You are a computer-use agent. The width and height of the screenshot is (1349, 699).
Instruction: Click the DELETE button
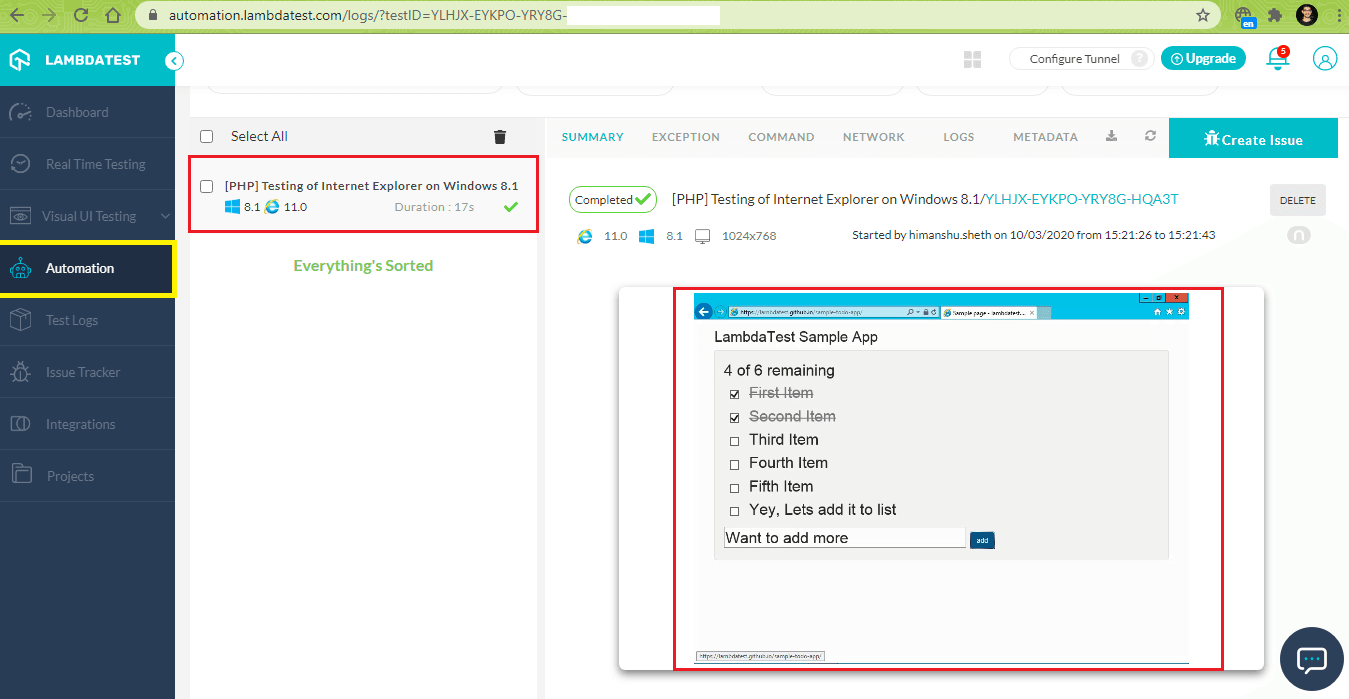pyautogui.click(x=1298, y=200)
